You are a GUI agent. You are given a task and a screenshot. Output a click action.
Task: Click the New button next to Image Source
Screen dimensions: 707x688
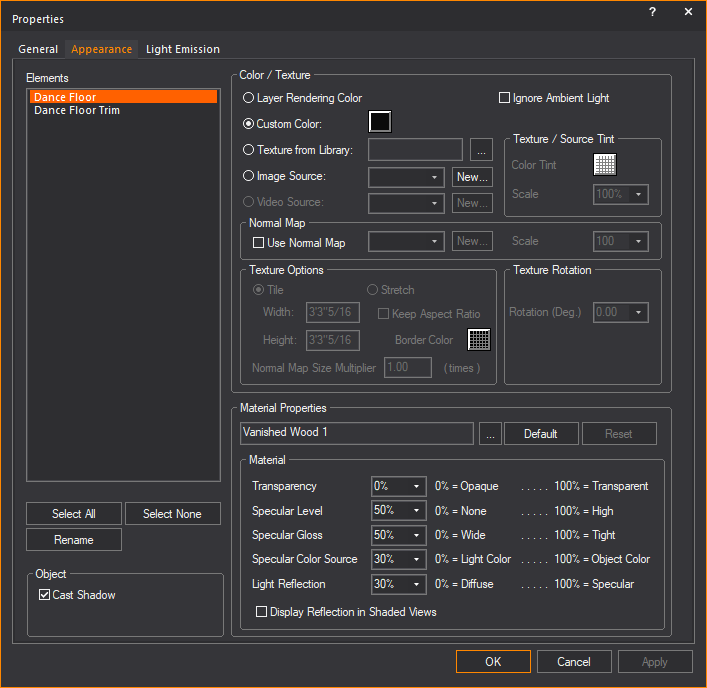[x=472, y=177]
